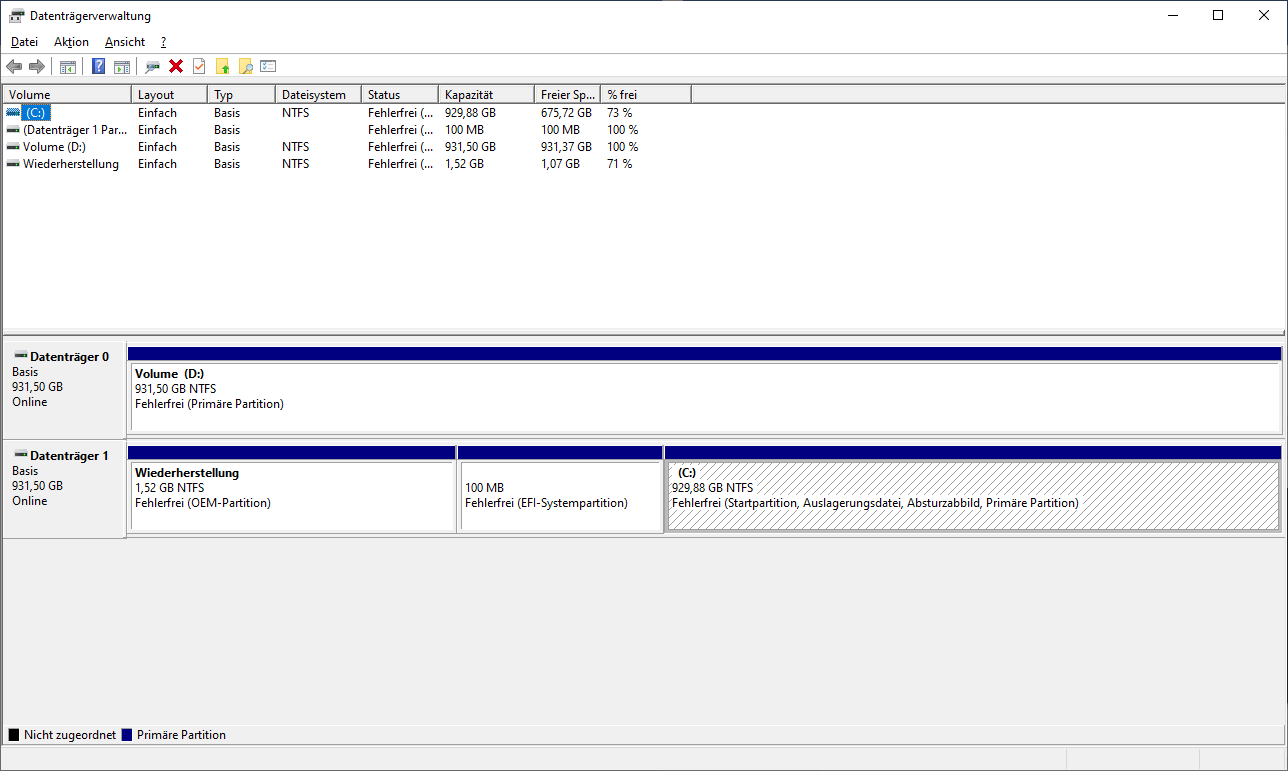Open the Aktion menu

click(x=71, y=42)
